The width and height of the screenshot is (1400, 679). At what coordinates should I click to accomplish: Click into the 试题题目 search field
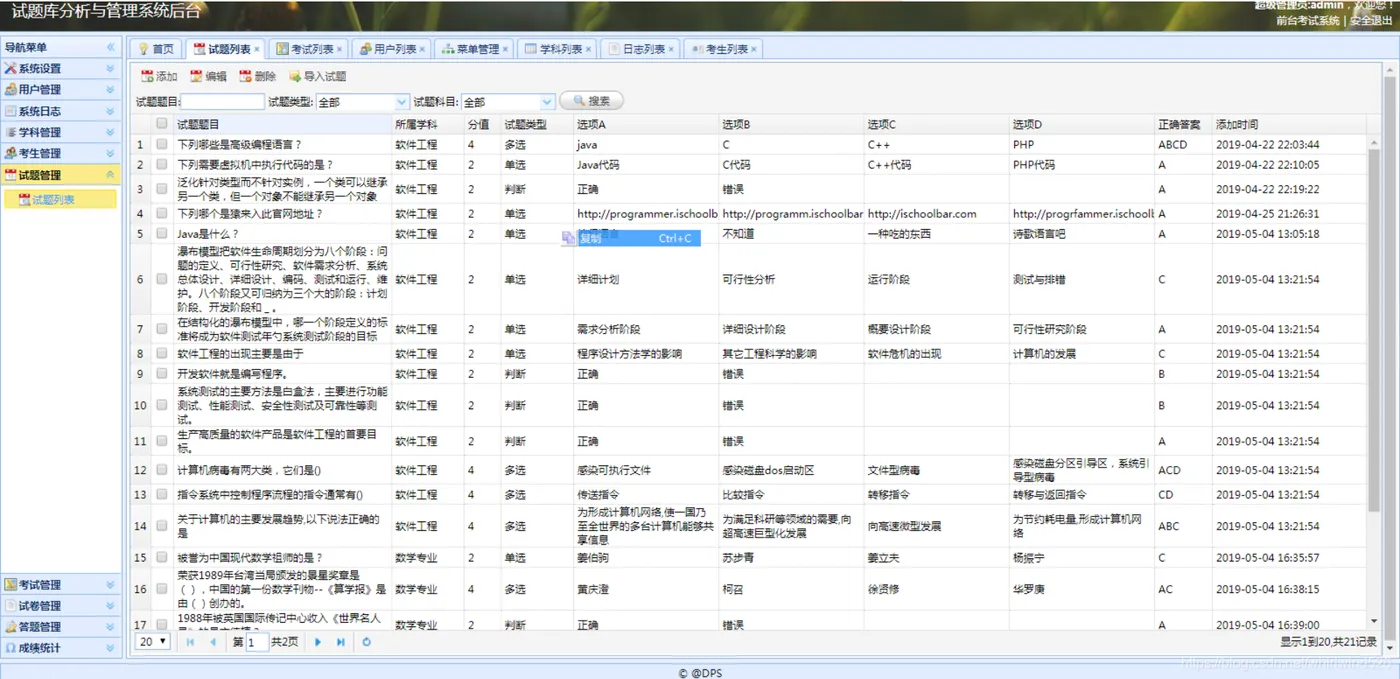point(222,102)
